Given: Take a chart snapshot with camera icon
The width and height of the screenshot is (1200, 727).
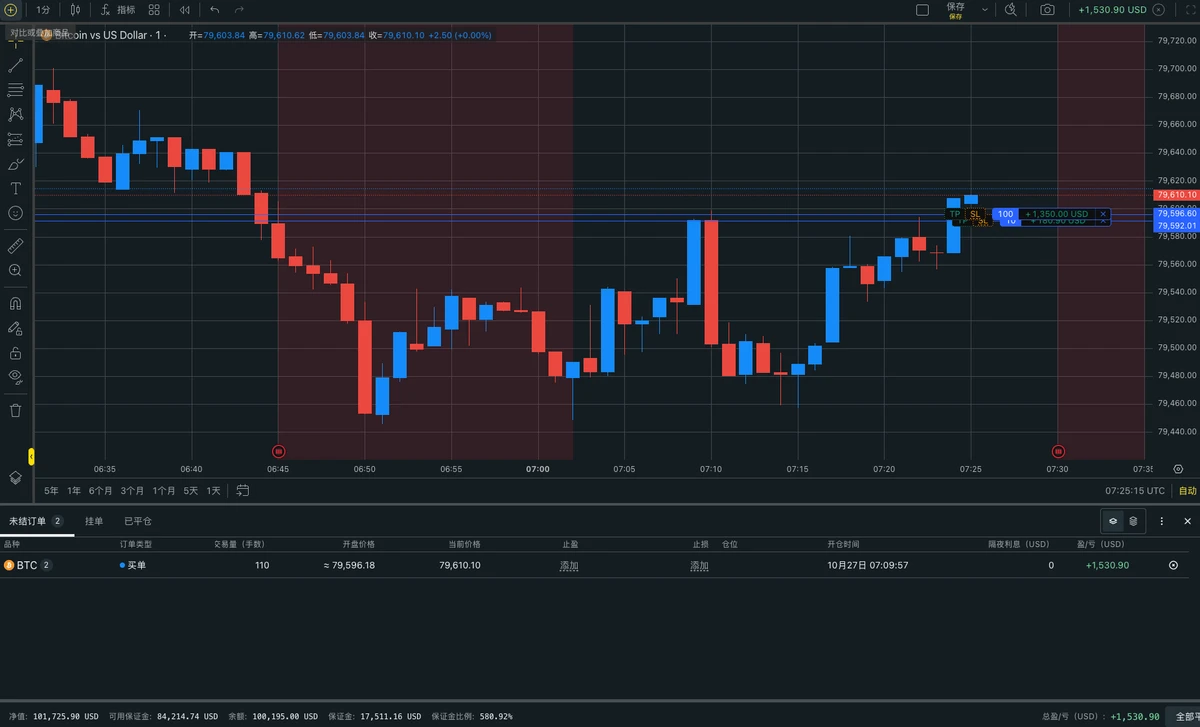Looking at the screenshot, I should click(1047, 9).
